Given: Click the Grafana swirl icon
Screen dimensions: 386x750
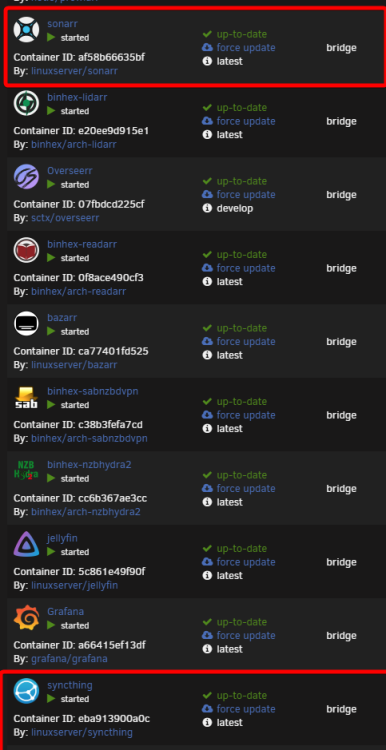Looking at the screenshot, I should (26, 618).
